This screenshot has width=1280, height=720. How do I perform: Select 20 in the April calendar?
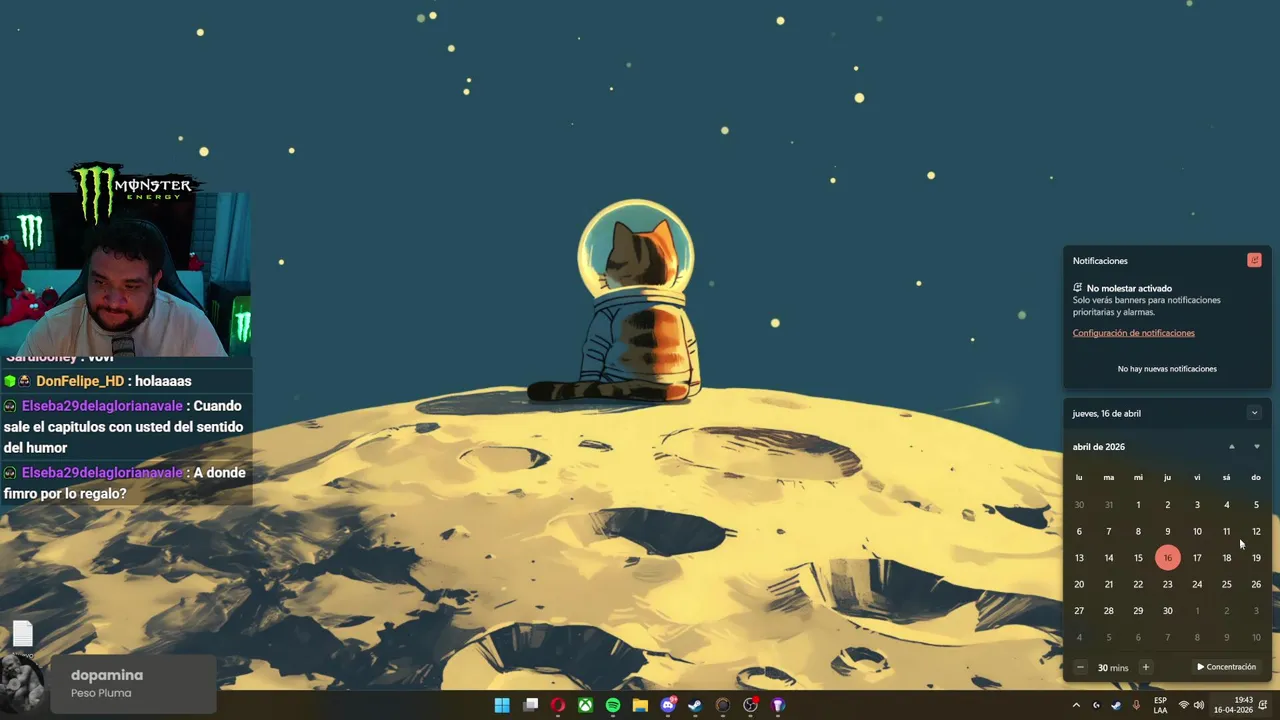tap(1079, 584)
